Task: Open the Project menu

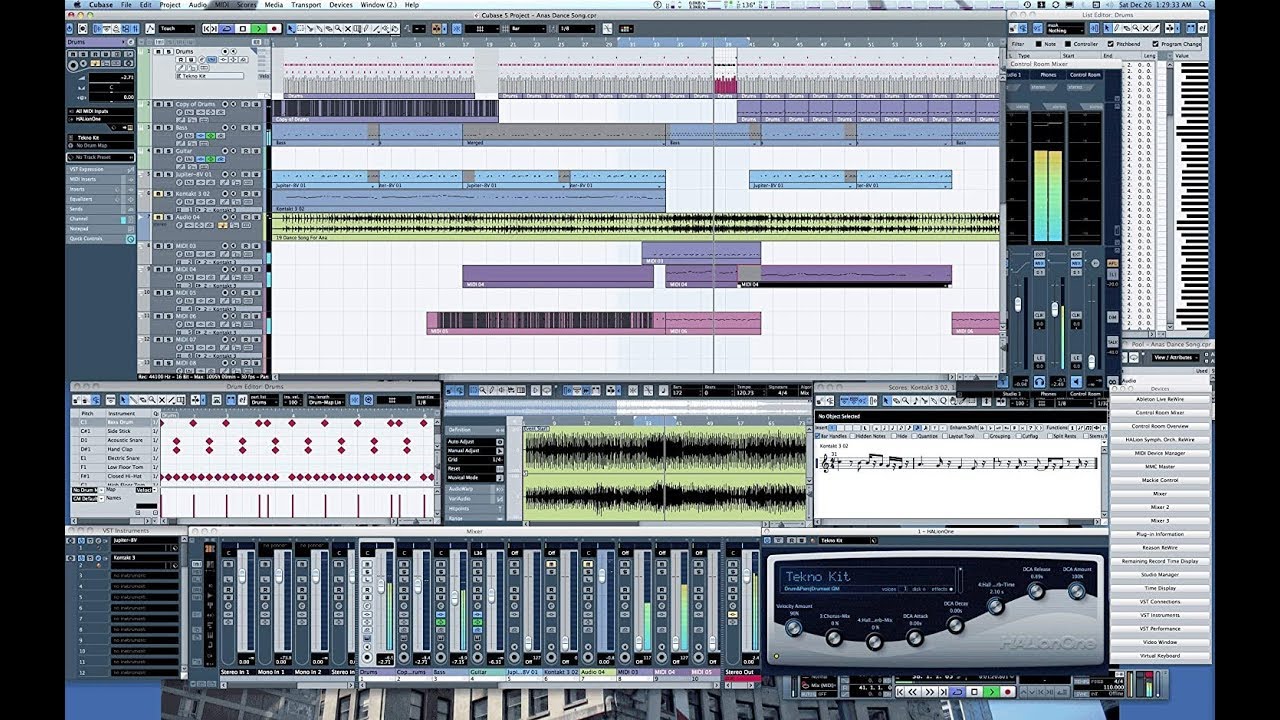Action: pos(169,5)
